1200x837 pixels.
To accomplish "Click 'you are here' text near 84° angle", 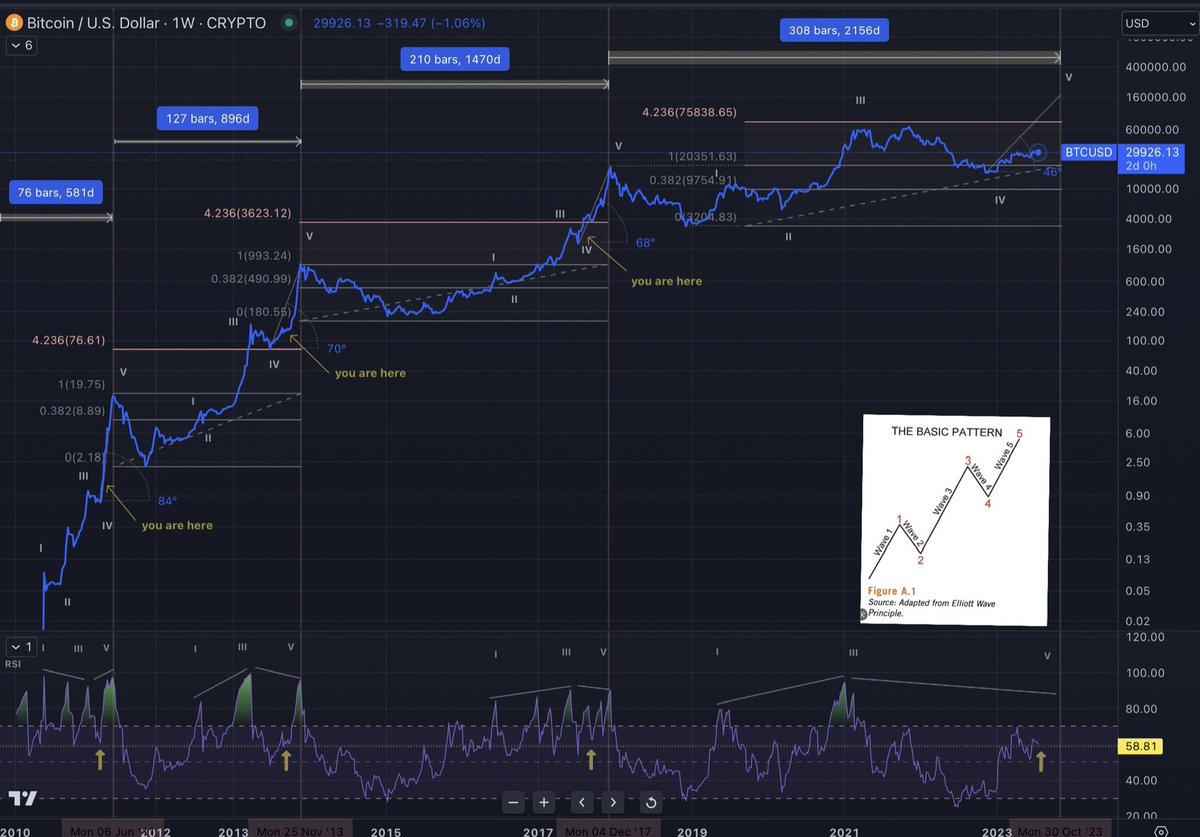I will [x=177, y=525].
